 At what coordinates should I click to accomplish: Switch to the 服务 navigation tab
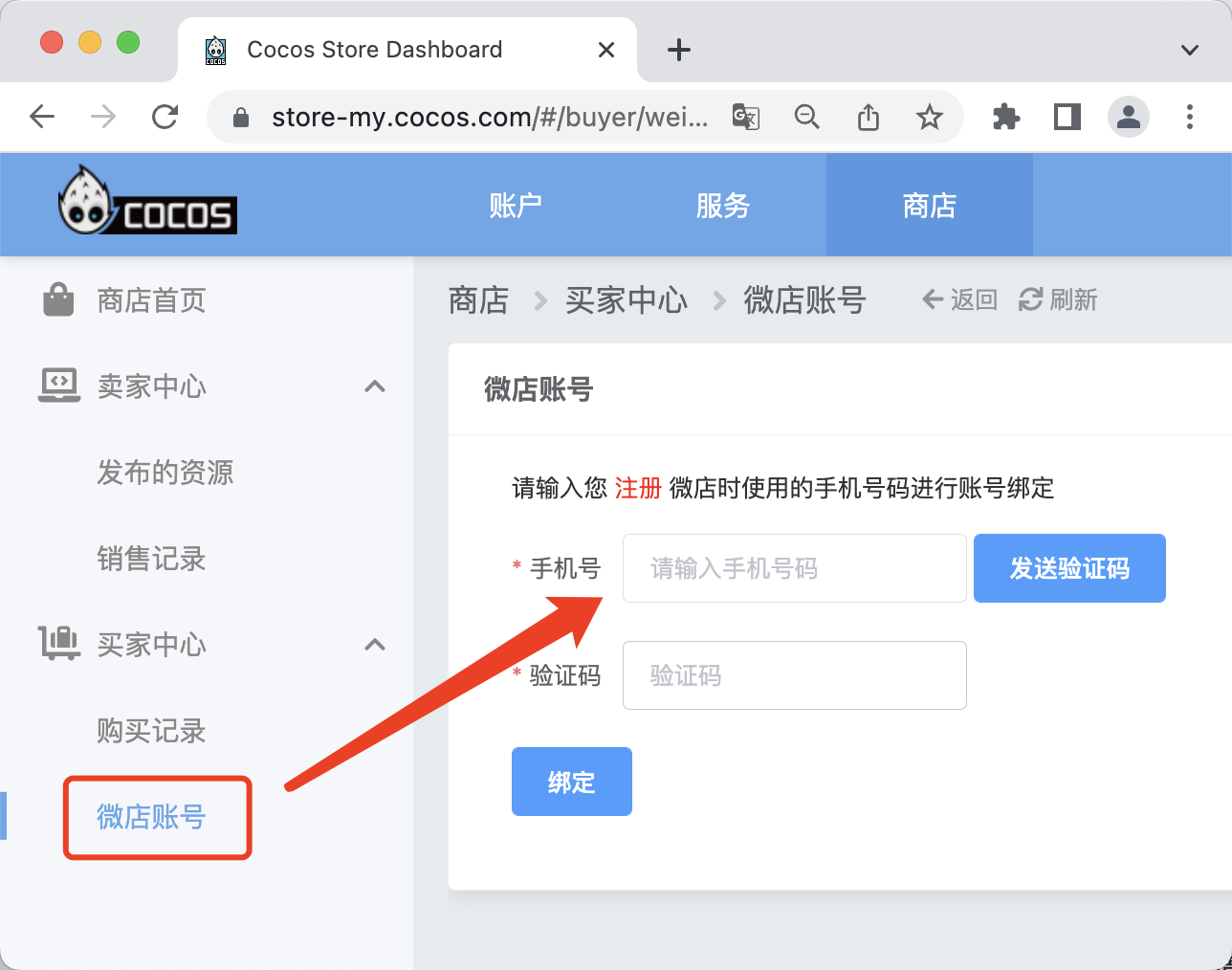click(x=722, y=206)
